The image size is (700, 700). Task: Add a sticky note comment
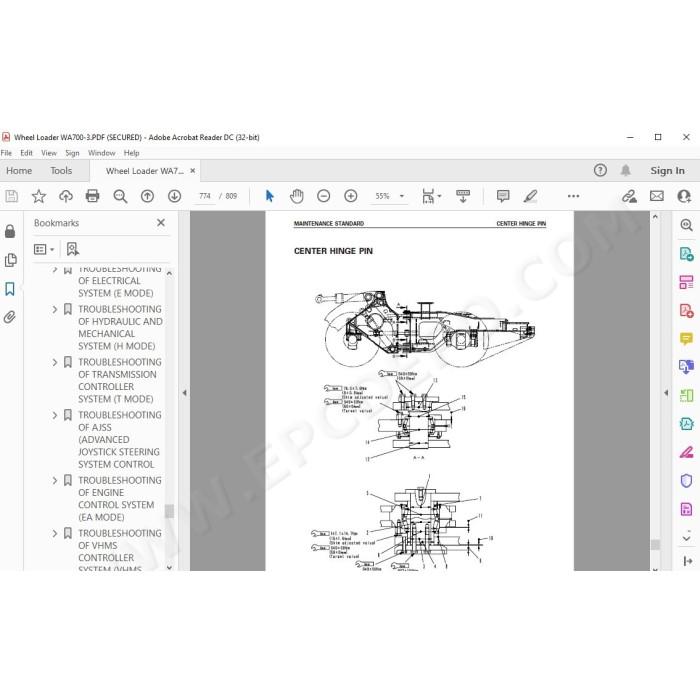point(503,196)
